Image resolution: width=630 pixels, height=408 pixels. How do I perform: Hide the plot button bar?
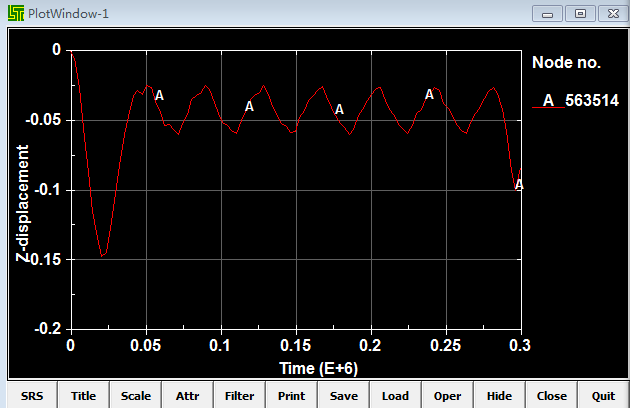[x=499, y=396]
